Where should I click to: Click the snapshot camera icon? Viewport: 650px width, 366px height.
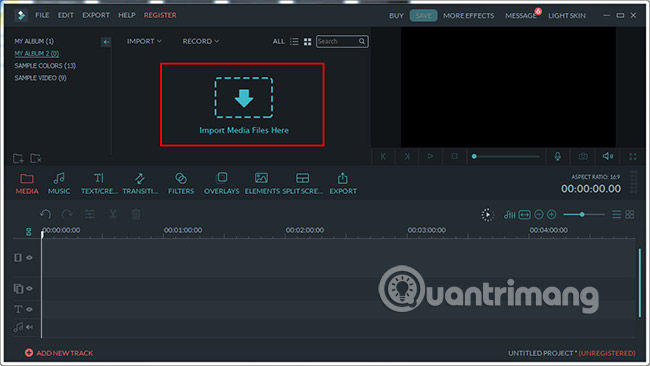tap(583, 156)
